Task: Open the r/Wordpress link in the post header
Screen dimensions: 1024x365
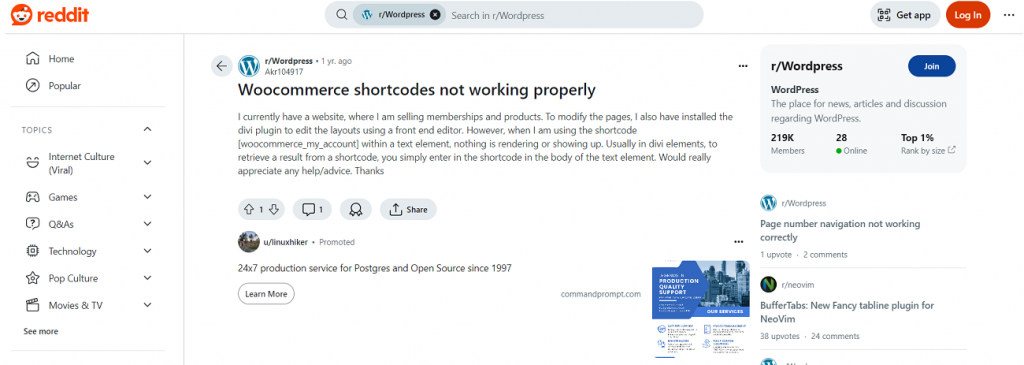Action: click(289, 61)
